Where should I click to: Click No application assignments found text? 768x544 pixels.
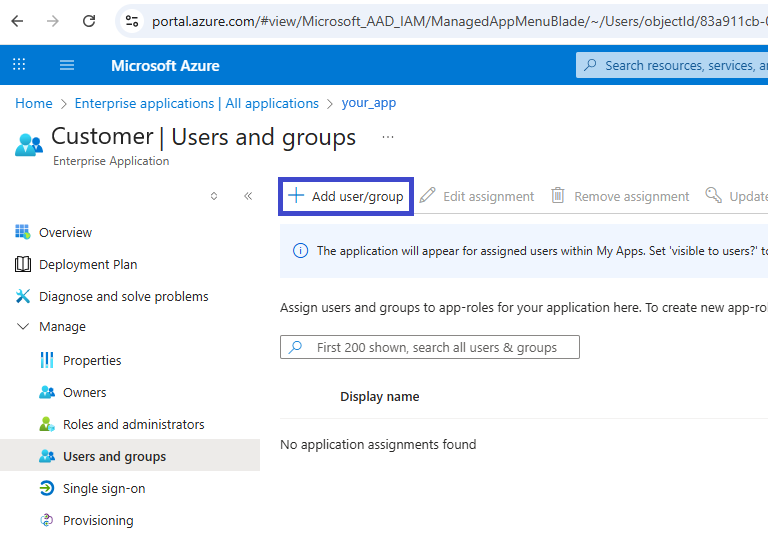378,445
